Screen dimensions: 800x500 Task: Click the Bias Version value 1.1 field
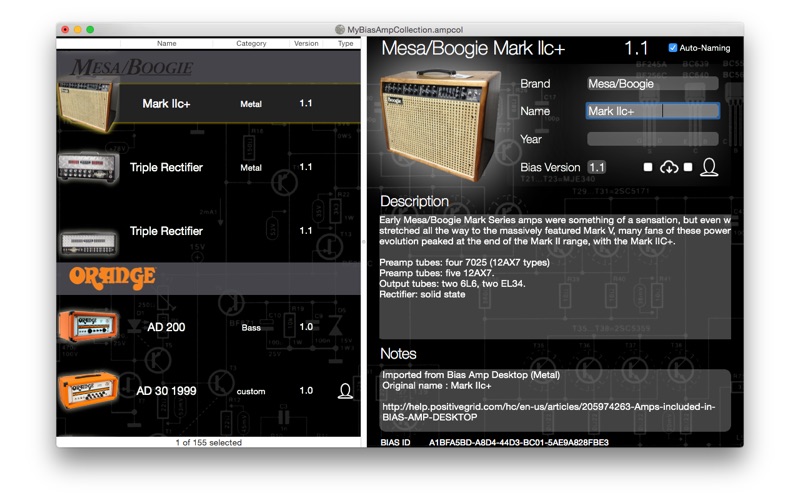[x=596, y=167]
